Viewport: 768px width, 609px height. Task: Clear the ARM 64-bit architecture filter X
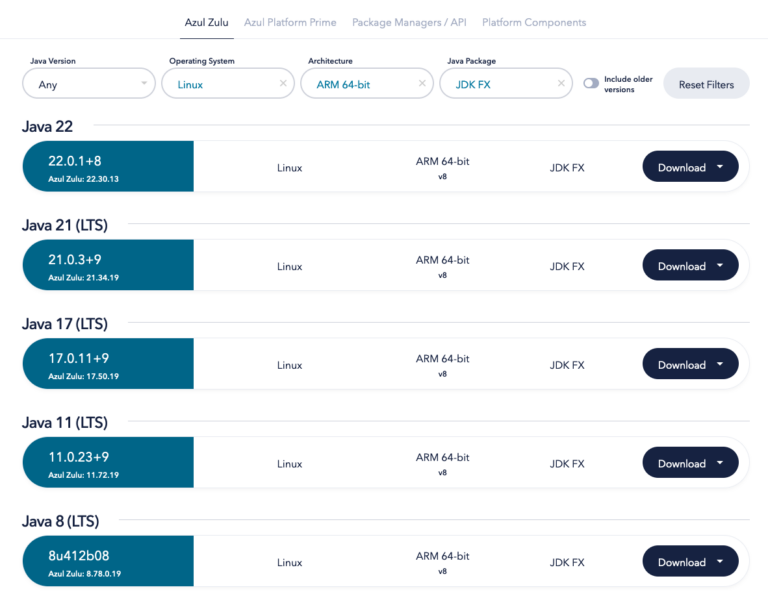tap(422, 84)
